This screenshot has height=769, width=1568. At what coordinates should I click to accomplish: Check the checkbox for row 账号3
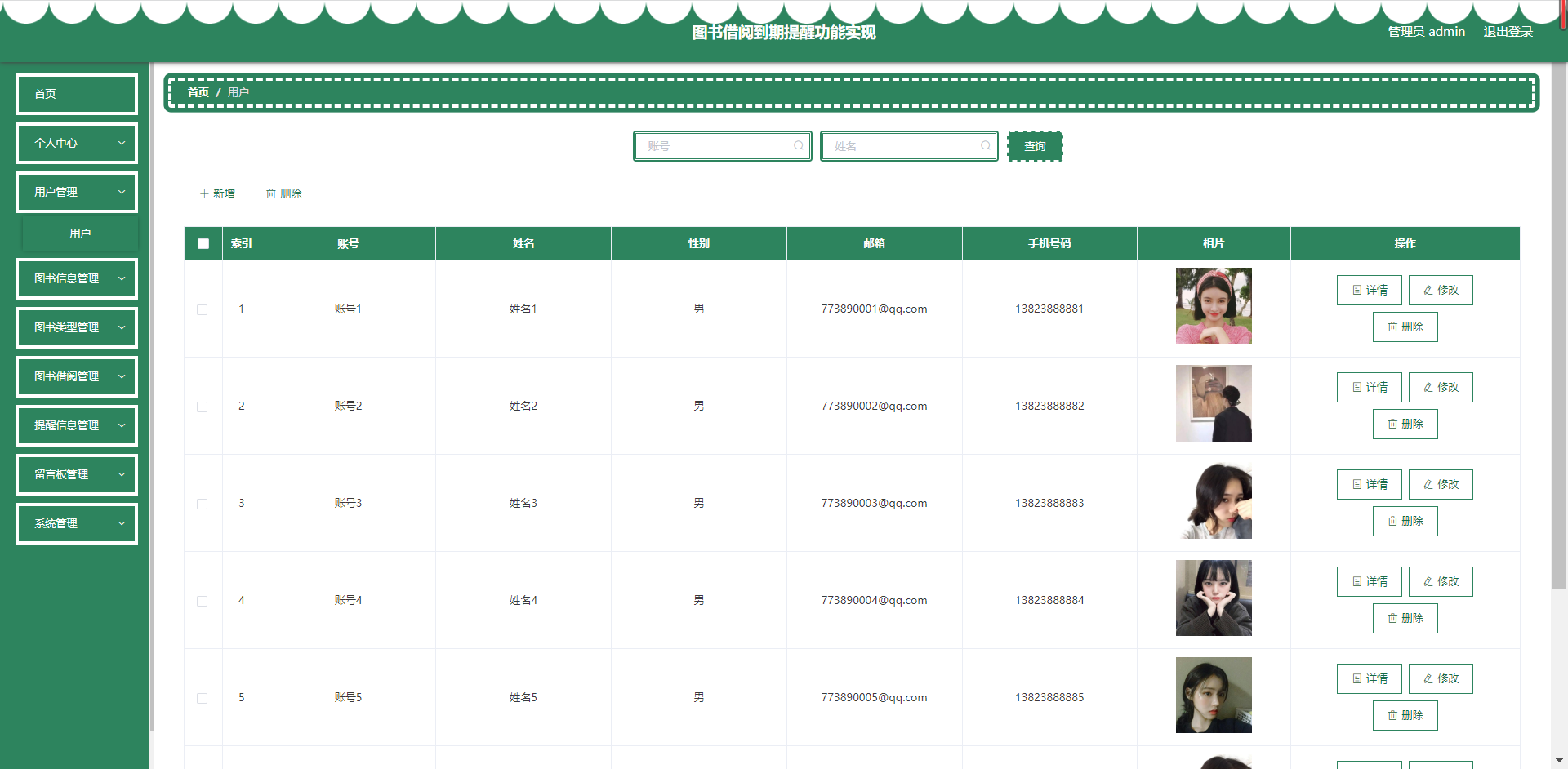[203, 504]
